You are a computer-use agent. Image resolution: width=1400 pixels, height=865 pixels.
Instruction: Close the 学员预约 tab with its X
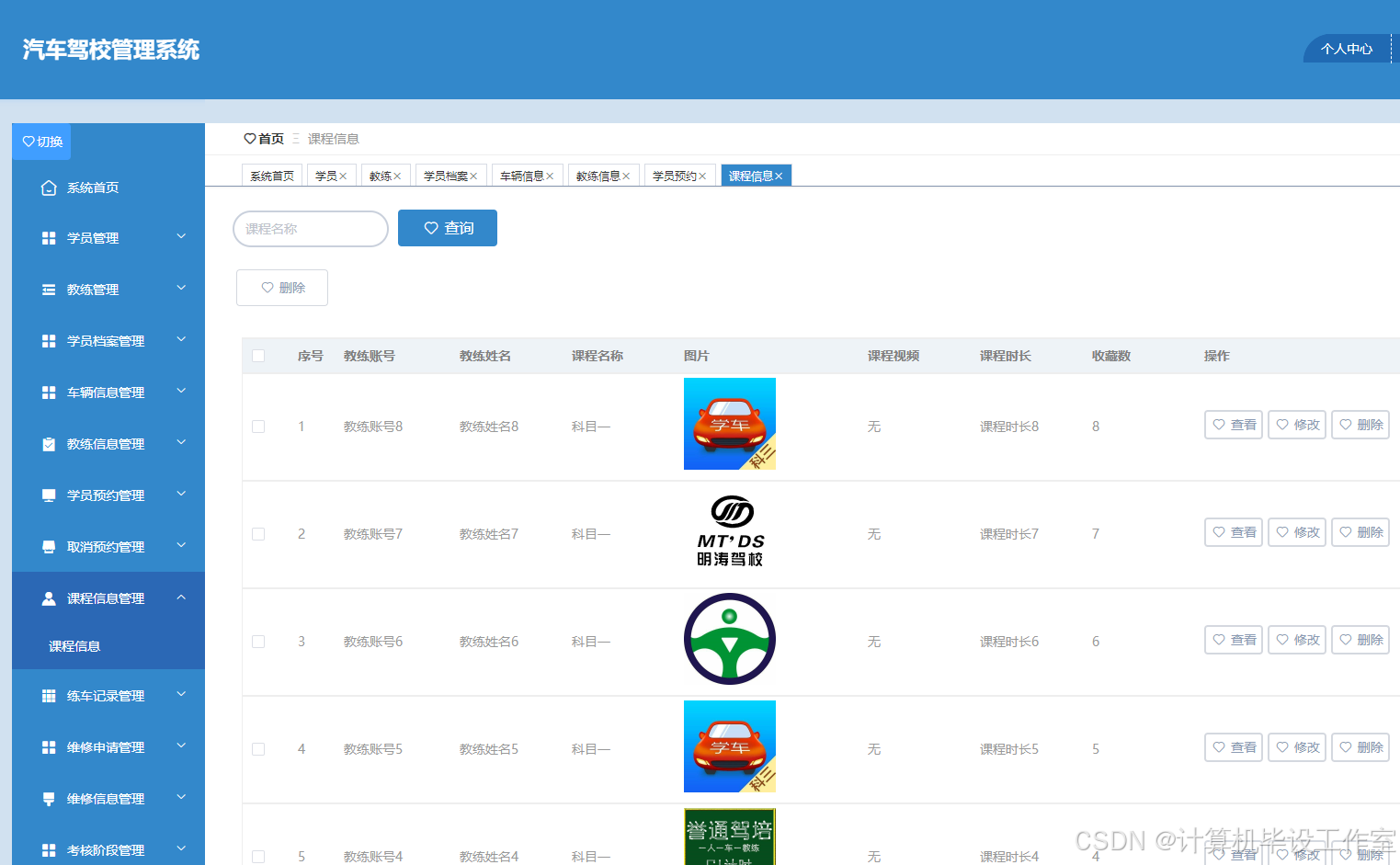pyautogui.click(x=702, y=176)
